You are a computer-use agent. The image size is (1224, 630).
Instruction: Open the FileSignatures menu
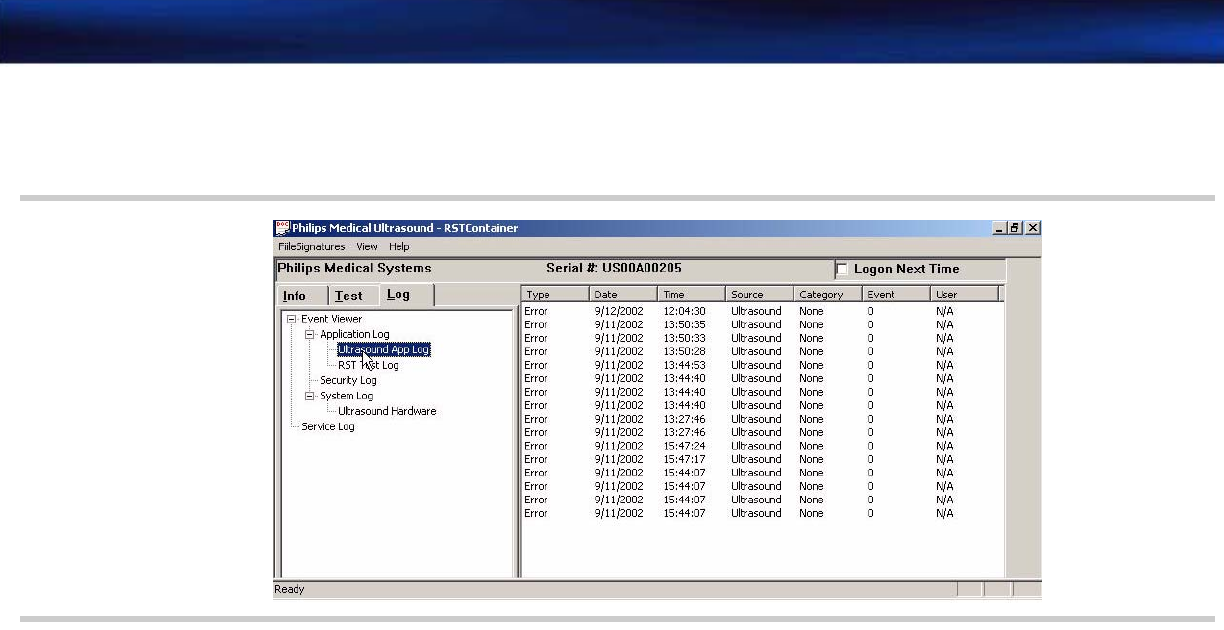[311, 246]
